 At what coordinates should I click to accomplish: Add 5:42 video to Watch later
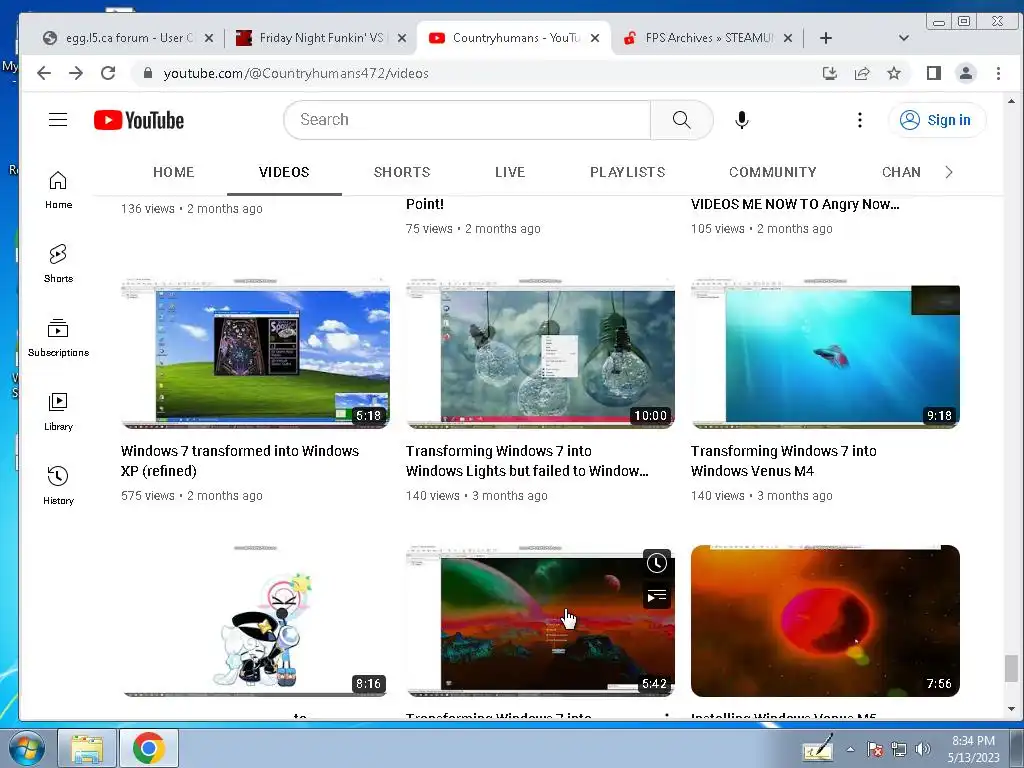(x=656, y=563)
